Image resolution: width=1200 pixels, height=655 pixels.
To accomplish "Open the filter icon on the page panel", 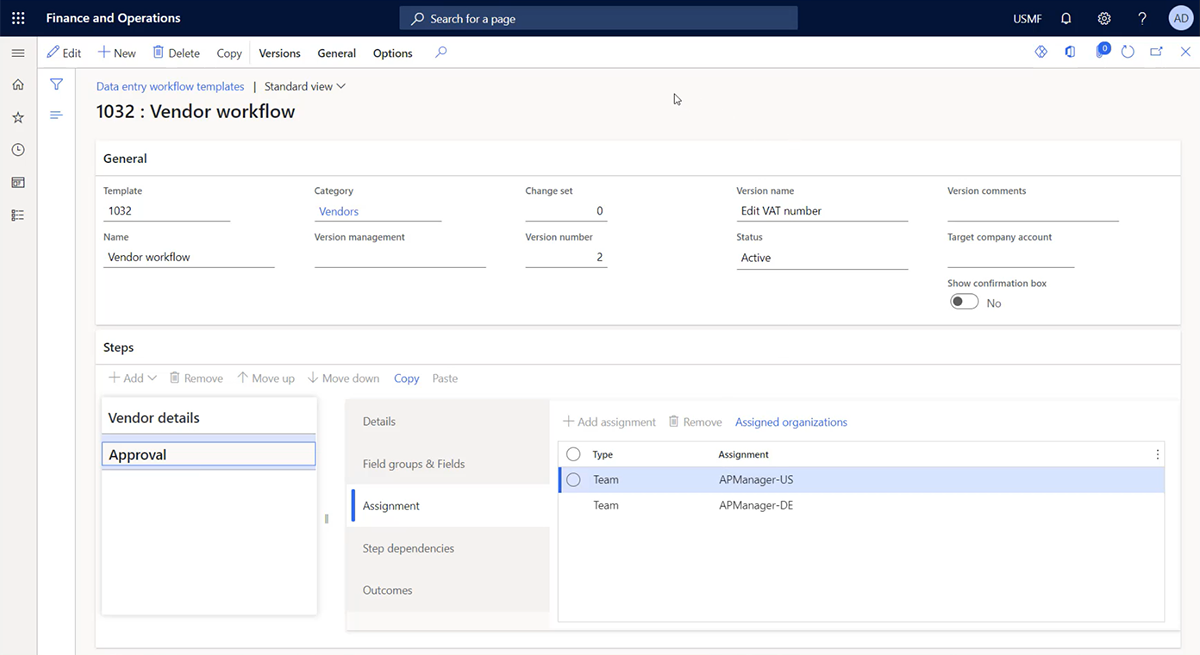I will coord(56,85).
